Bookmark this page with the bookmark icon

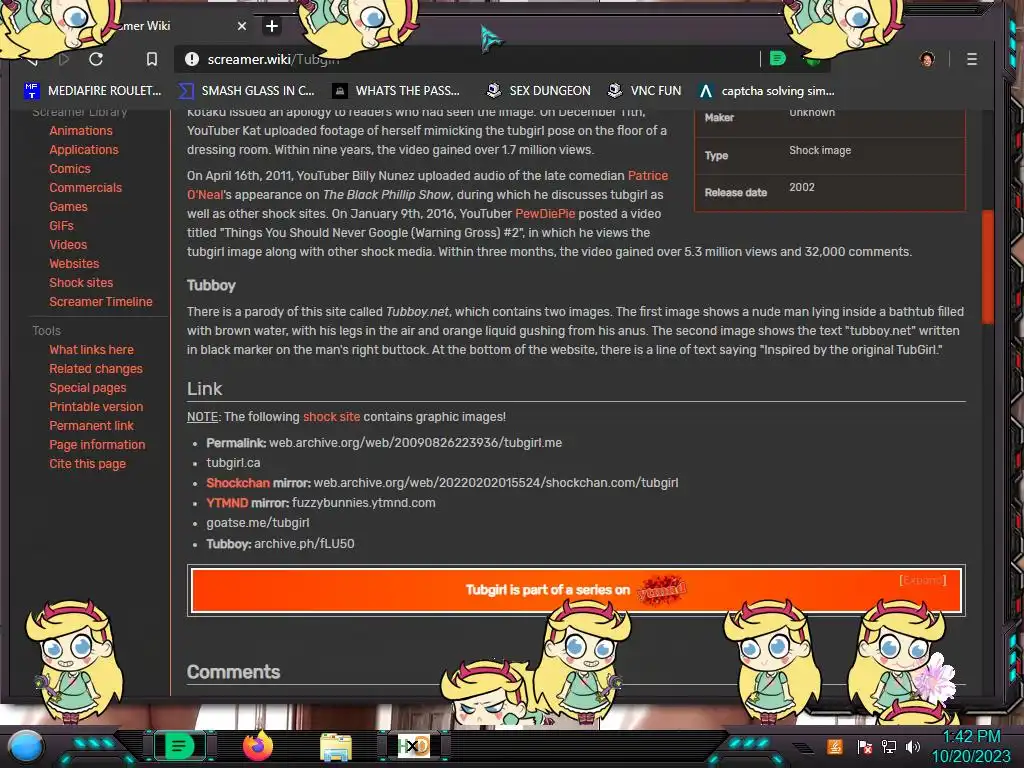(x=152, y=59)
